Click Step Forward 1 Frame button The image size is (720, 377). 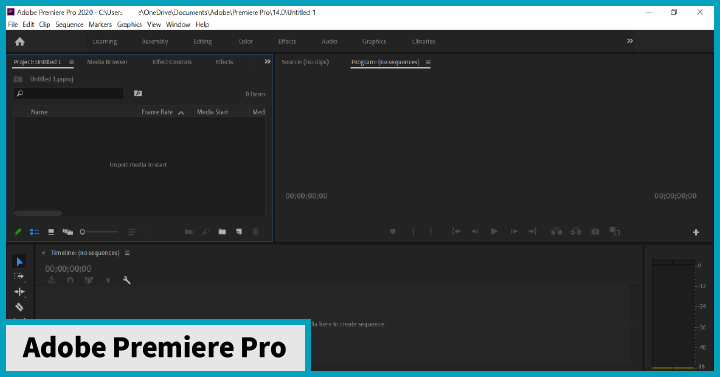tap(514, 231)
